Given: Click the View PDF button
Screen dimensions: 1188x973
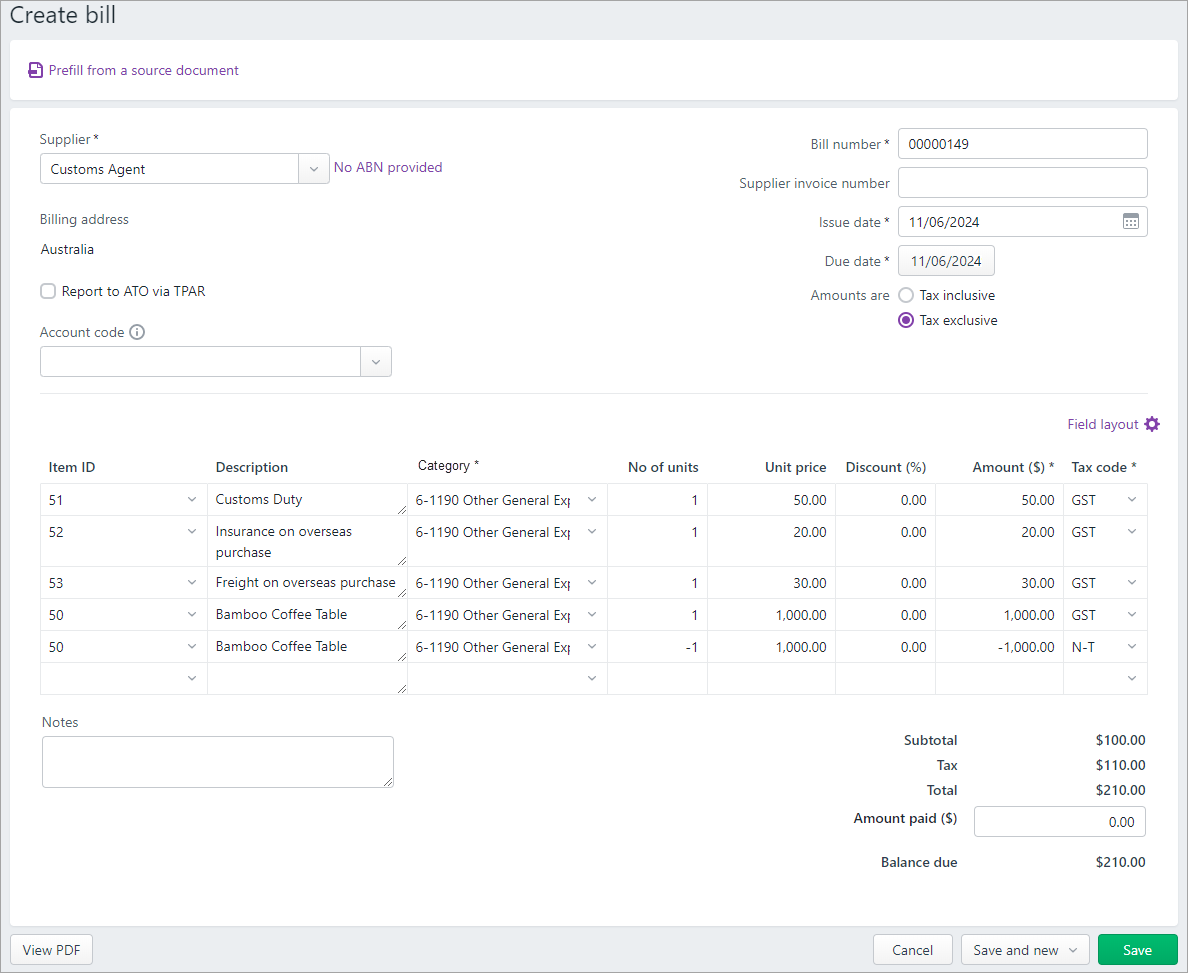Looking at the screenshot, I should click(x=51, y=949).
